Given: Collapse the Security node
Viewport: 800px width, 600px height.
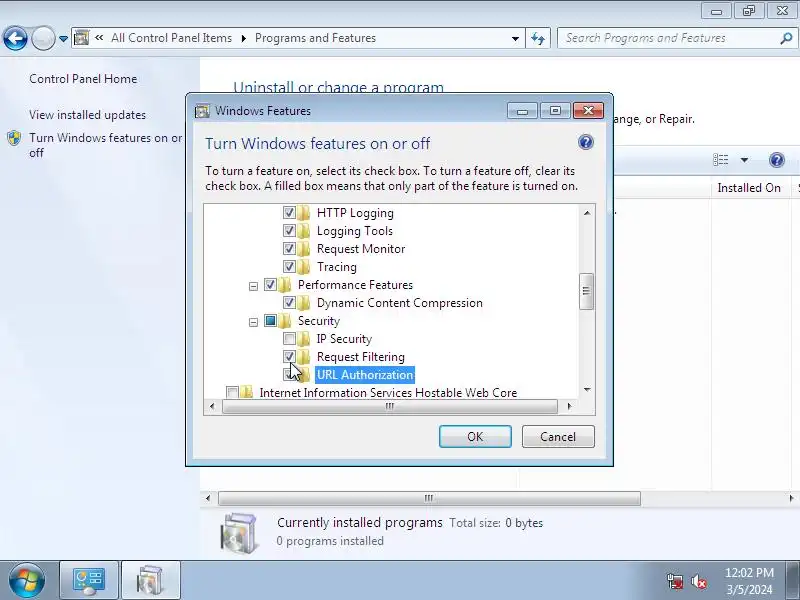Looking at the screenshot, I should (x=253, y=322).
